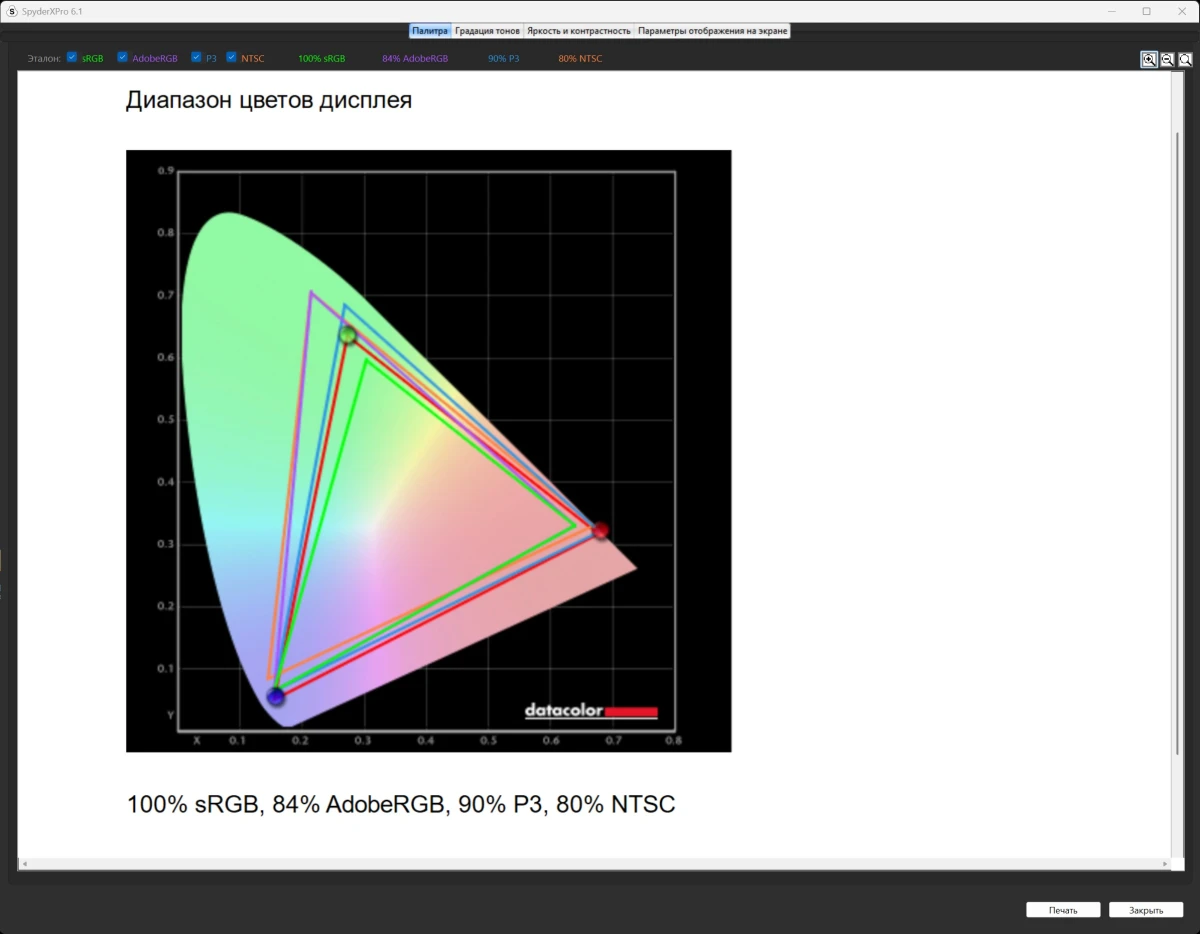Switch to the Палитра tab
The height and width of the screenshot is (934, 1200).
(x=430, y=31)
